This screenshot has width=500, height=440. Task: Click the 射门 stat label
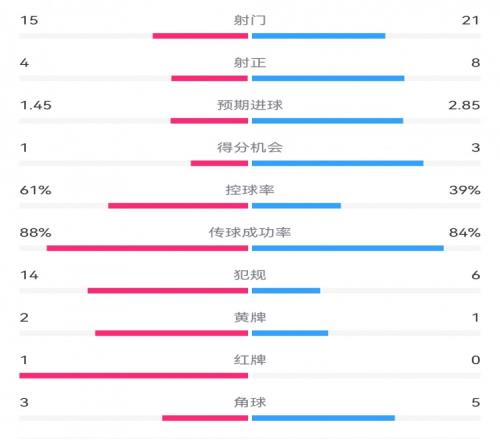click(x=250, y=20)
